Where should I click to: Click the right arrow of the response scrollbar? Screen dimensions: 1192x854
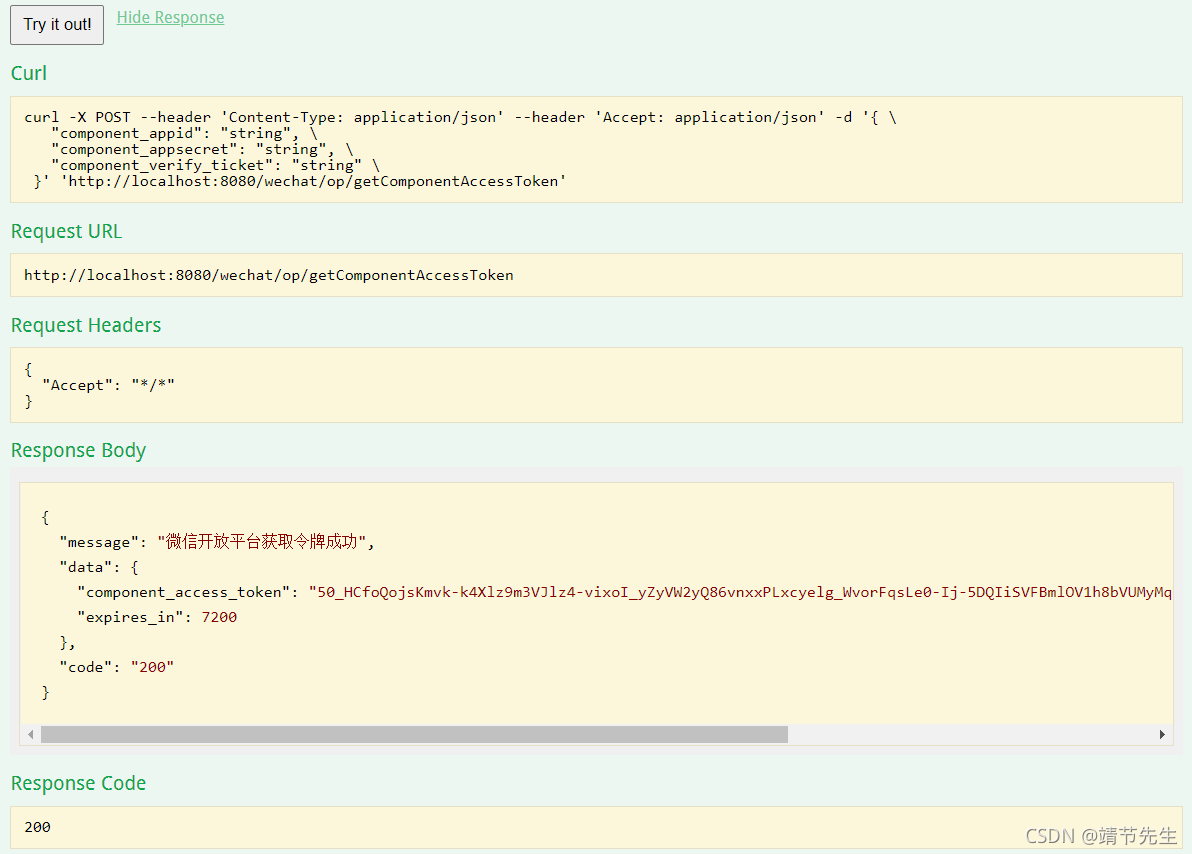(1162, 735)
